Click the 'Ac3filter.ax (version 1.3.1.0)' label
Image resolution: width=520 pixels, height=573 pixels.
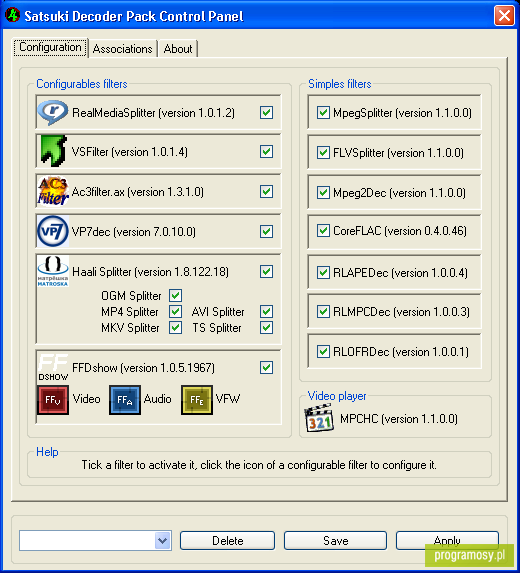click(x=138, y=192)
